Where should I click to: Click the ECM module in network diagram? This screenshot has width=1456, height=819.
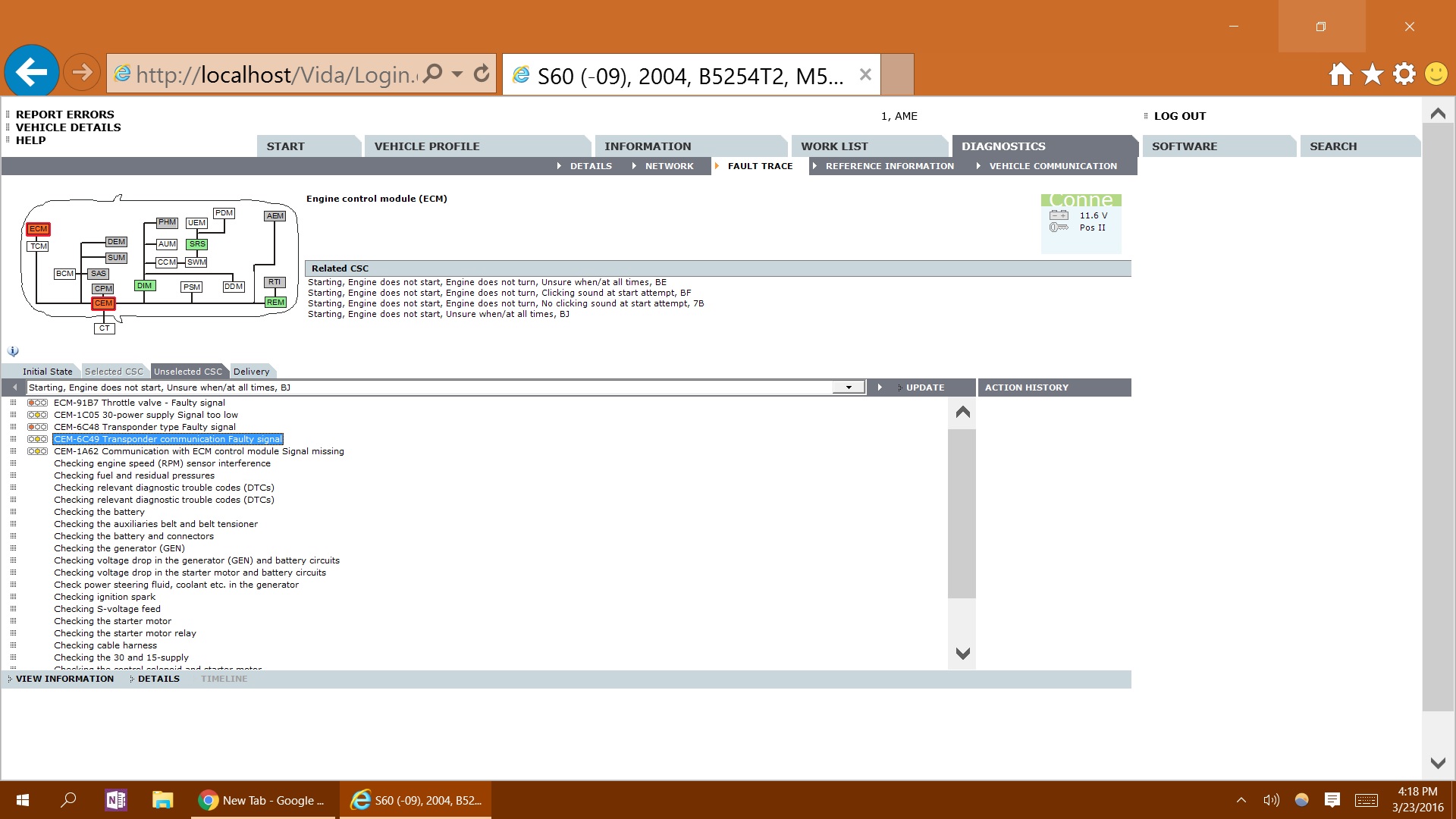point(38,229)
